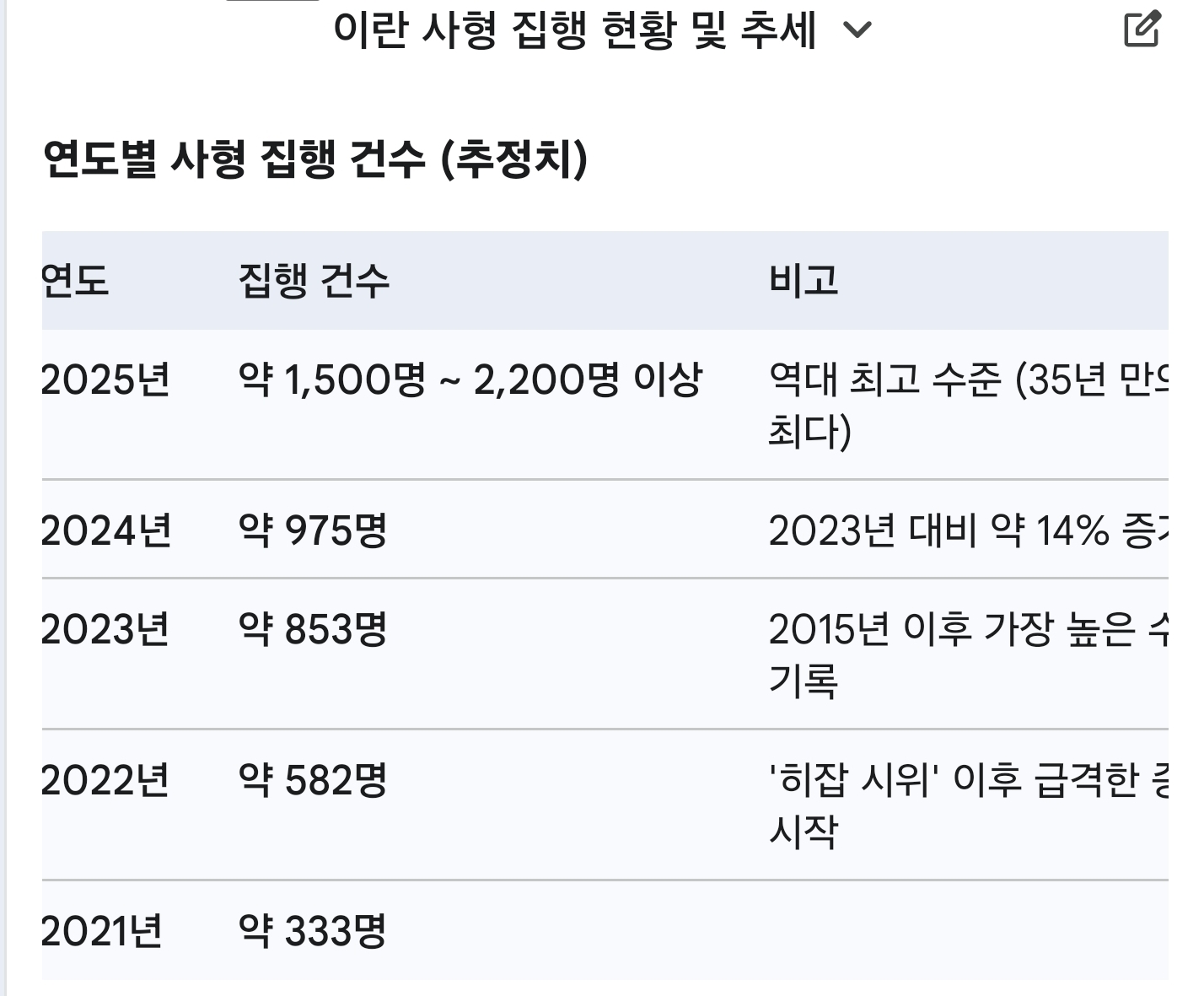Select the '2024년' row cell
This screenshot has height=996, width=1204.
click(x=106, y=530)
